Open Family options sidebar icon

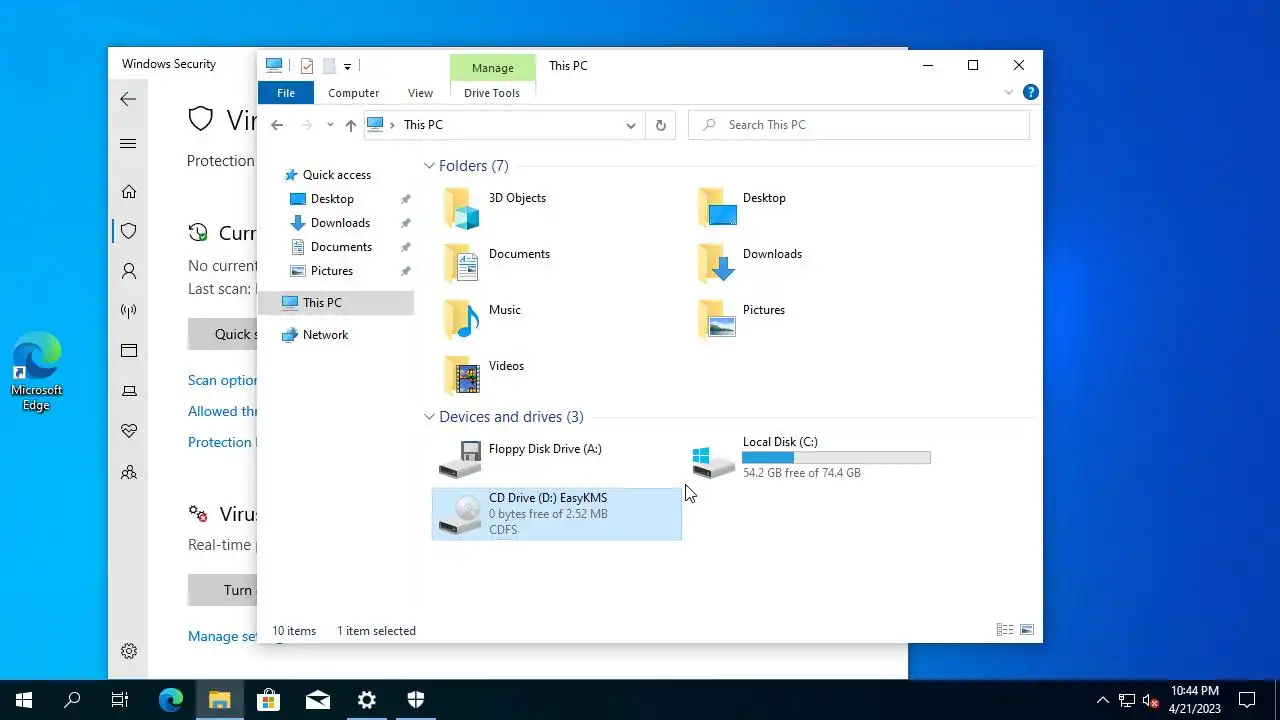pyautogui.click(x=128, y=472)
